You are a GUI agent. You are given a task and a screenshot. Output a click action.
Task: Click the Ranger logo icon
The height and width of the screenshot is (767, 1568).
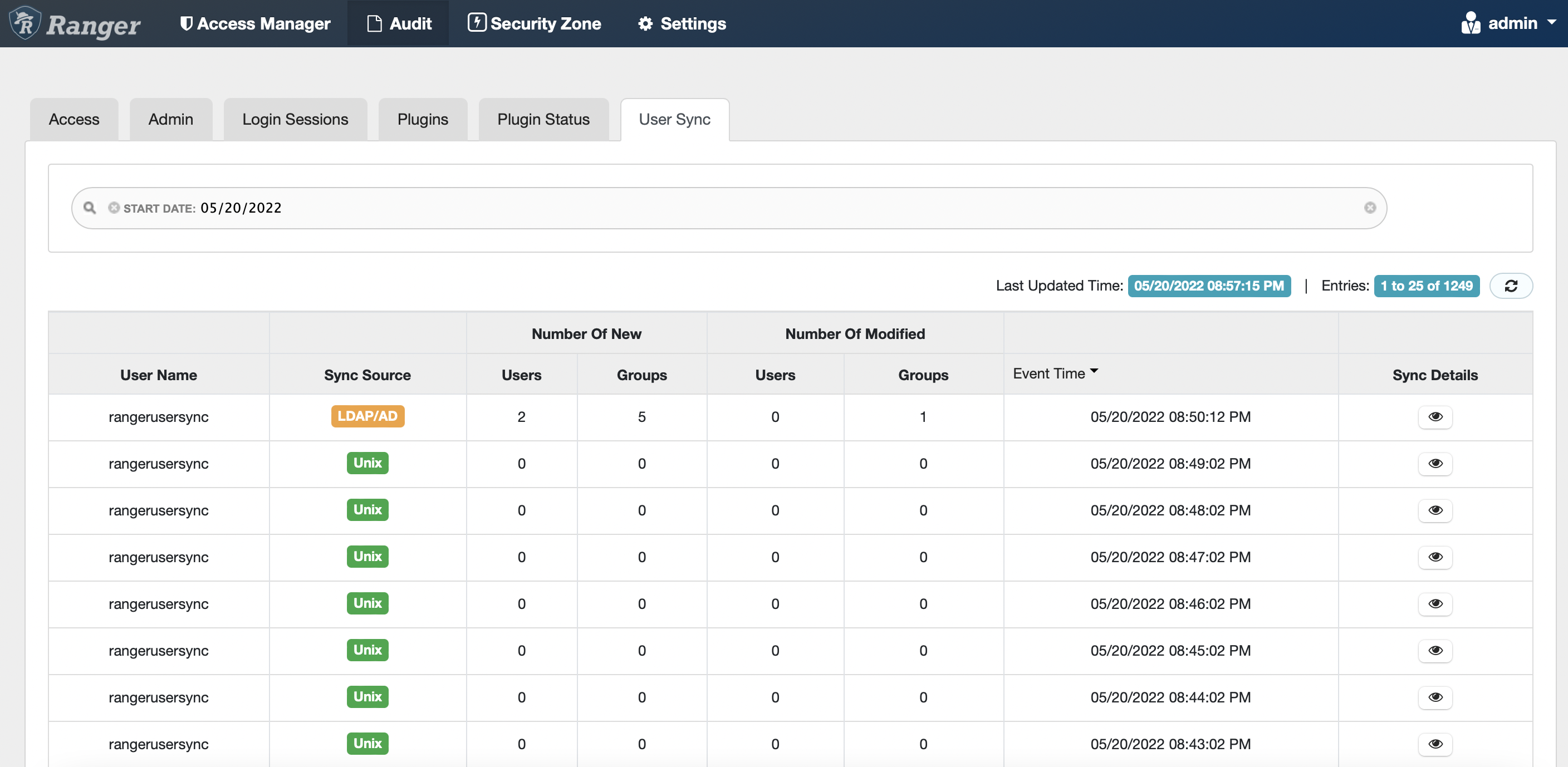point(25,22)
